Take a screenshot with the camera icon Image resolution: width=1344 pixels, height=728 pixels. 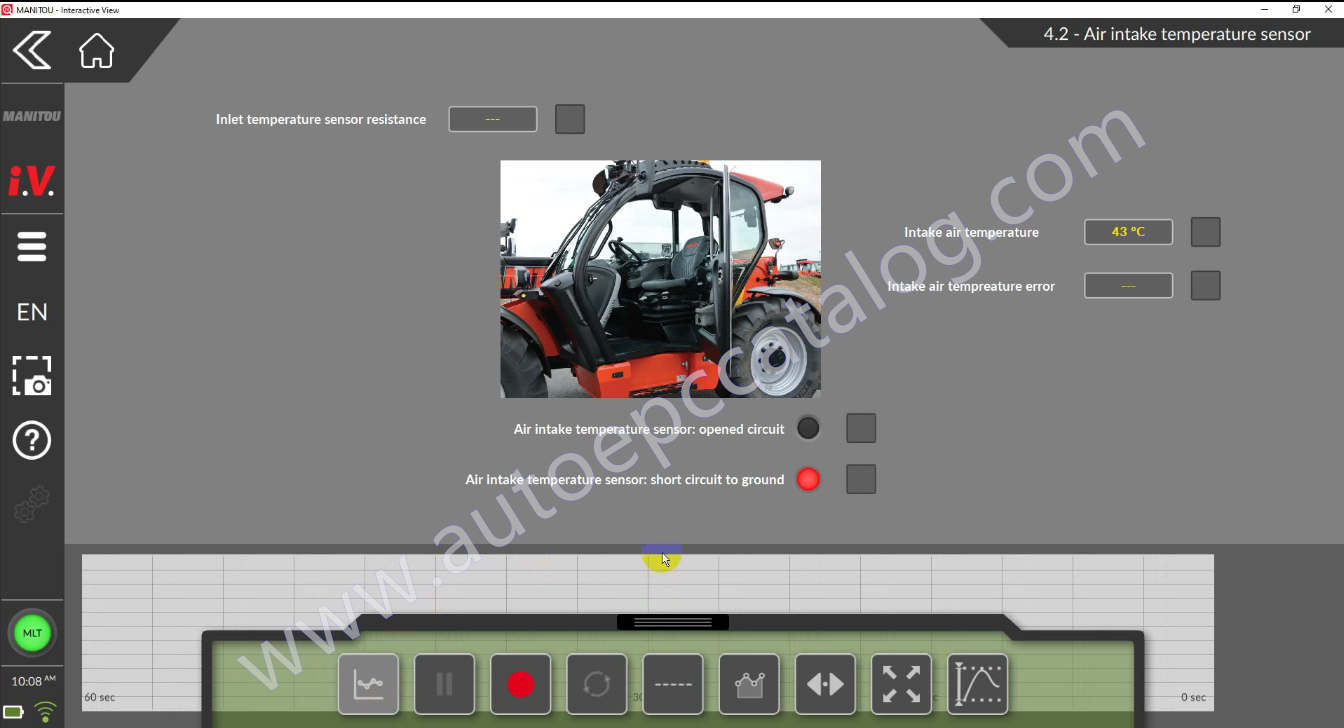coord(32,375)
